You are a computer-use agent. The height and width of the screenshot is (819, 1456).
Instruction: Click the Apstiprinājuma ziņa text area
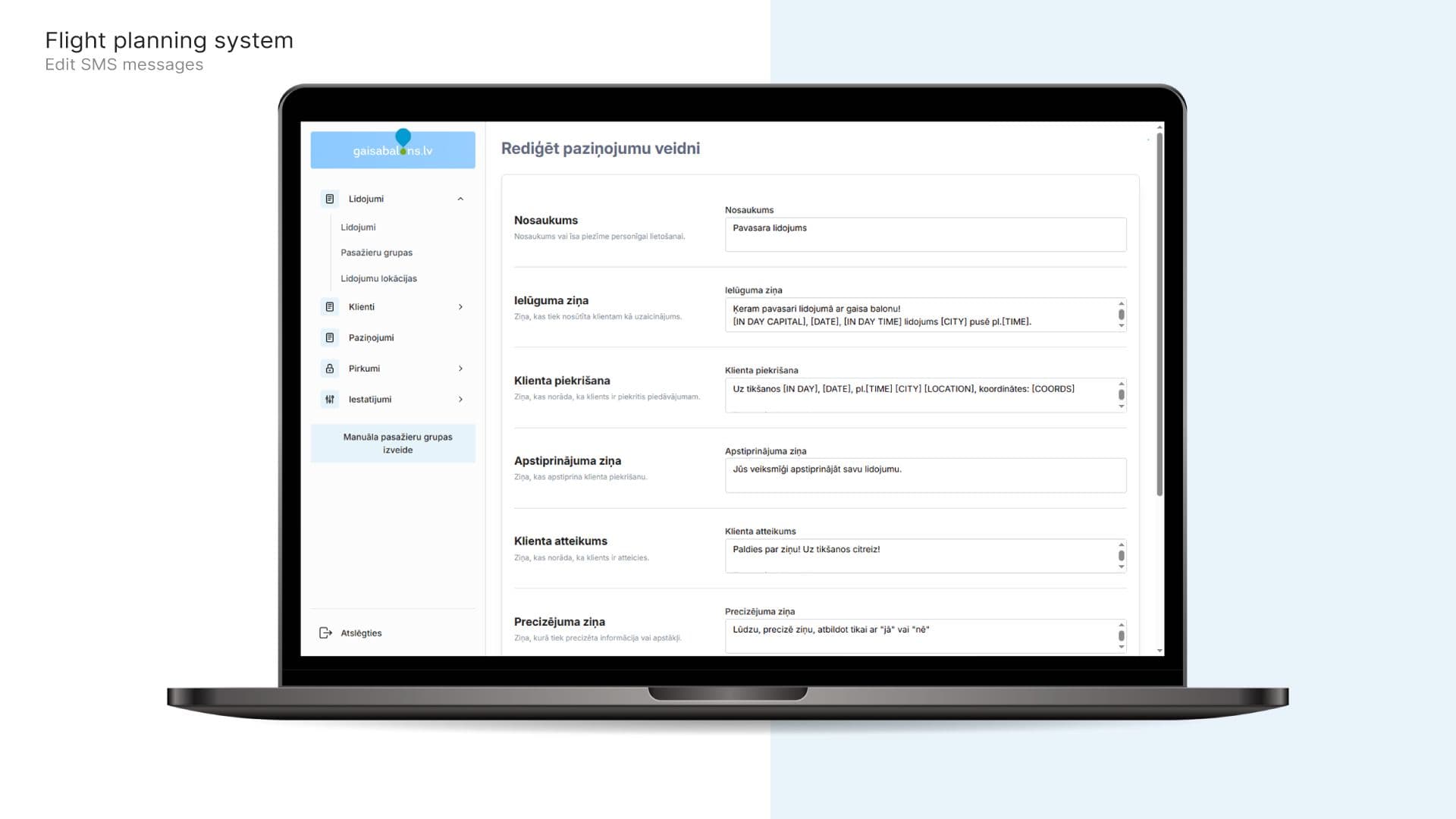click(x=925, y=475)
